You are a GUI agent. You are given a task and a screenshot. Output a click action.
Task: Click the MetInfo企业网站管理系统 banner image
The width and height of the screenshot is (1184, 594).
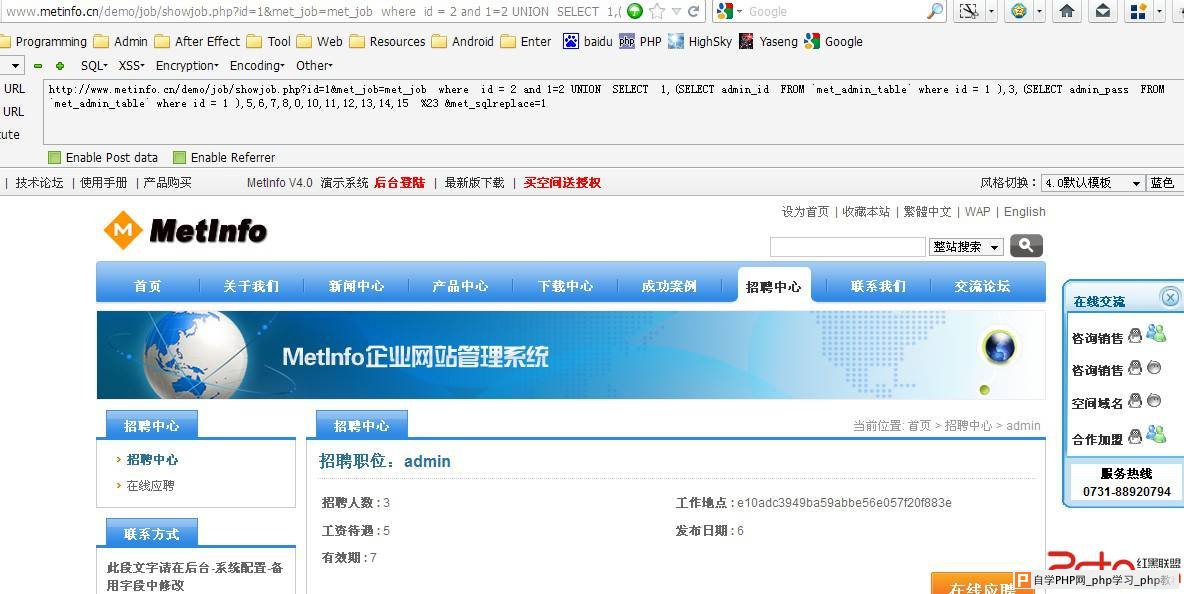(x=571, y=355)
